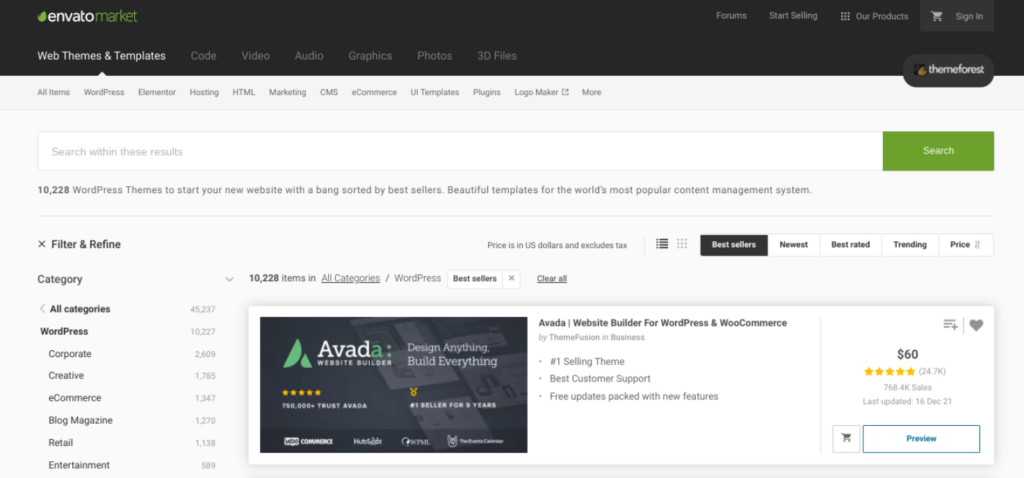Sort by Newest
This screenshot has height=478, width=1024.
pyautogui.click(x=793, y=245)
